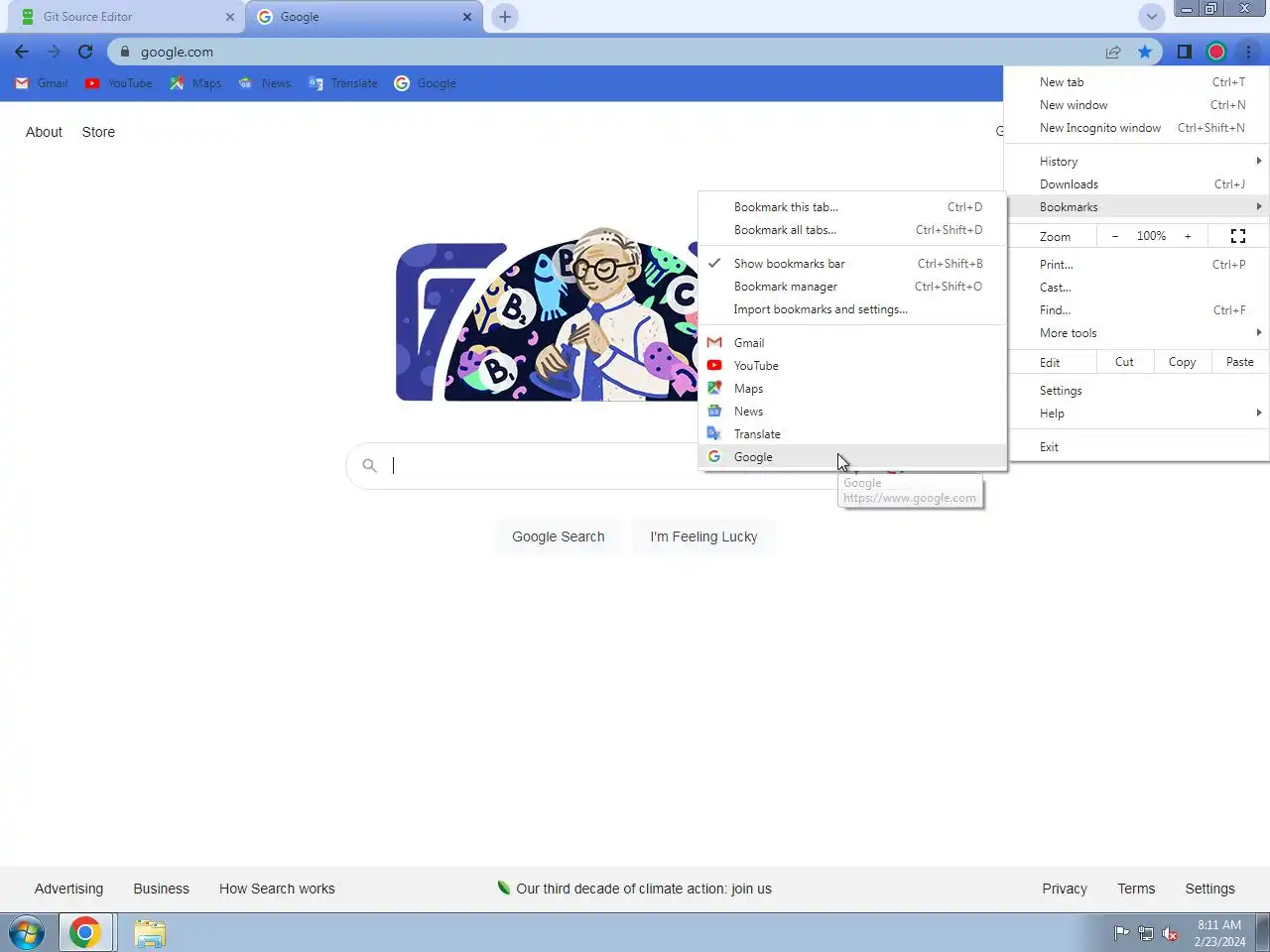Click the red profile avatar icon
Image resolution: width=1270 pixels, height=952 pixels.
[1216, 52]
